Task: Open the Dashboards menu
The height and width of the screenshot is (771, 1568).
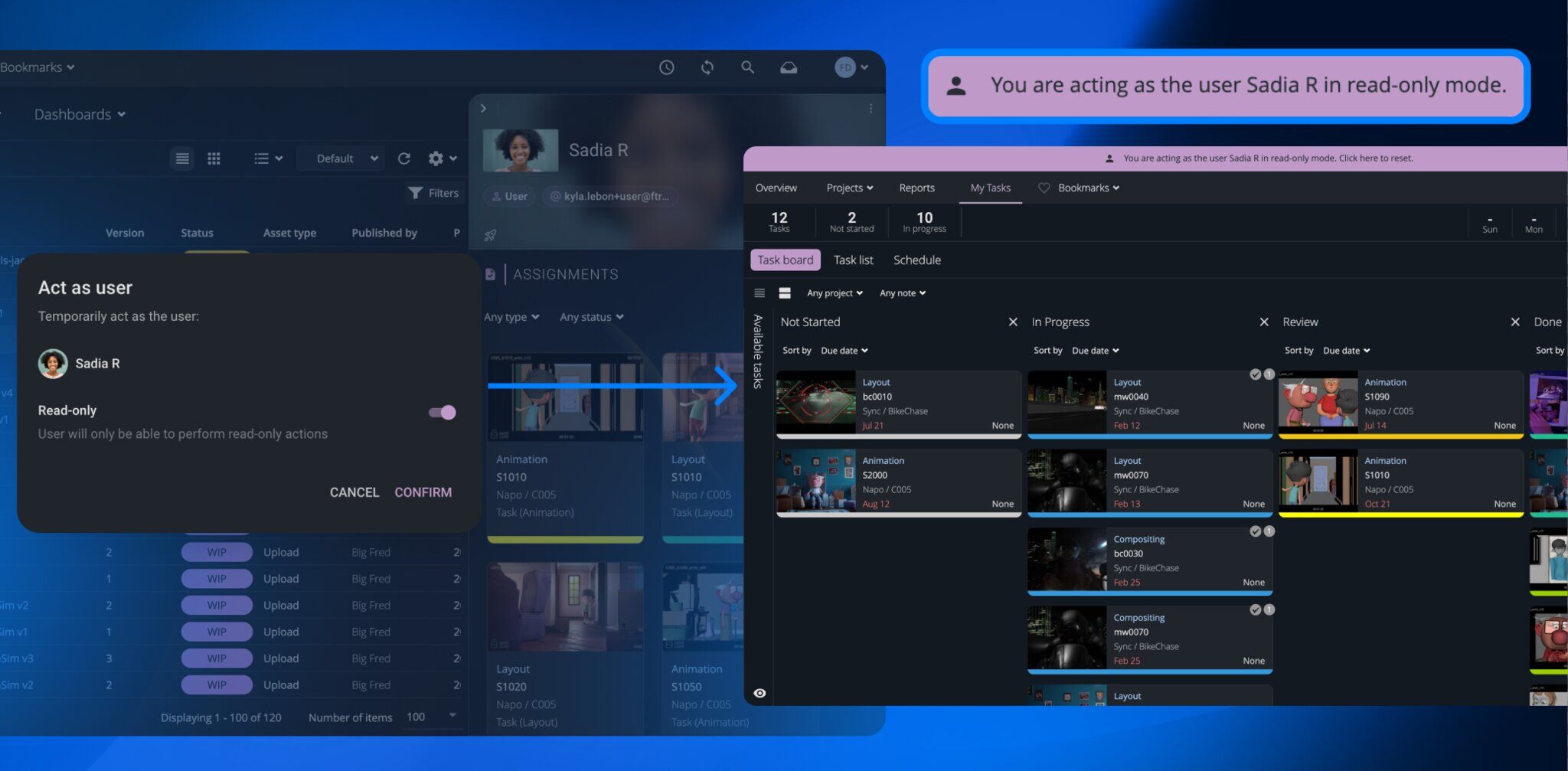Action: pyautogui.click(x=80, y=115)
